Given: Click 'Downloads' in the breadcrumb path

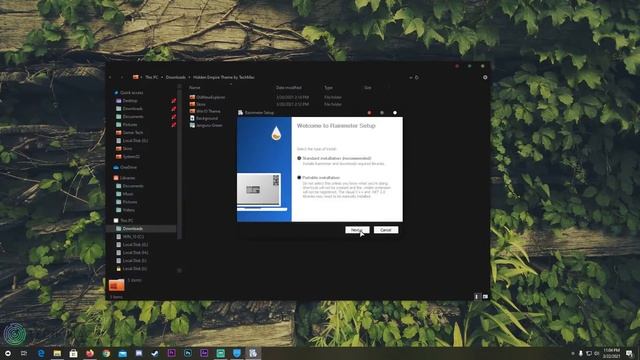Looking at the screenshot, I should (176, 77).
